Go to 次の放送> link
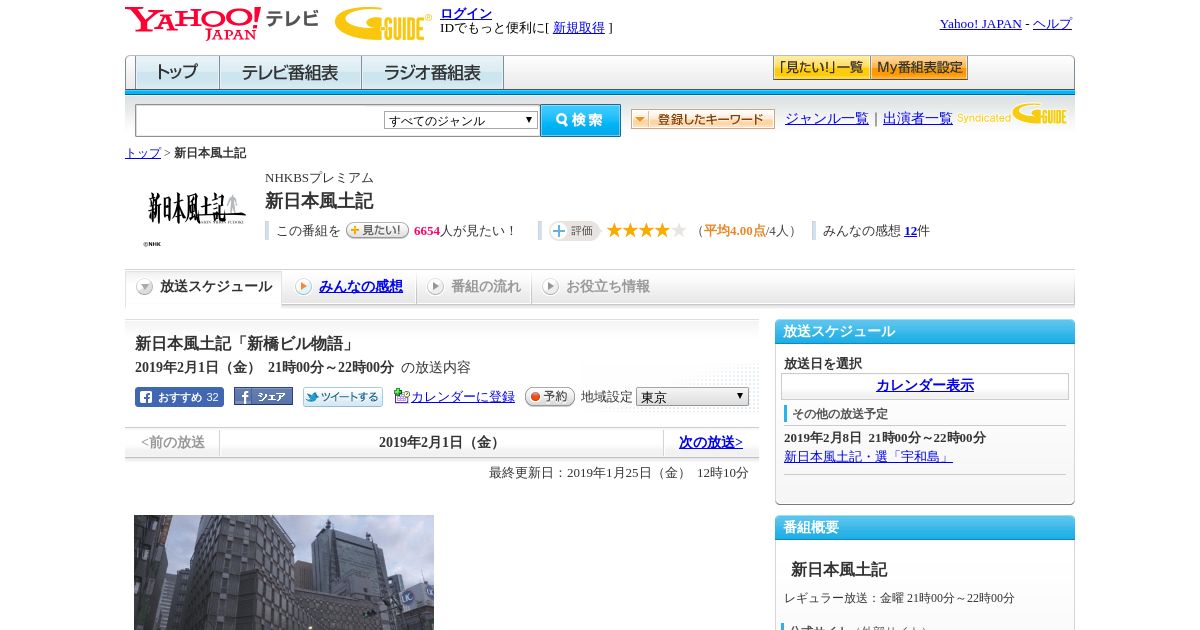 710,442
